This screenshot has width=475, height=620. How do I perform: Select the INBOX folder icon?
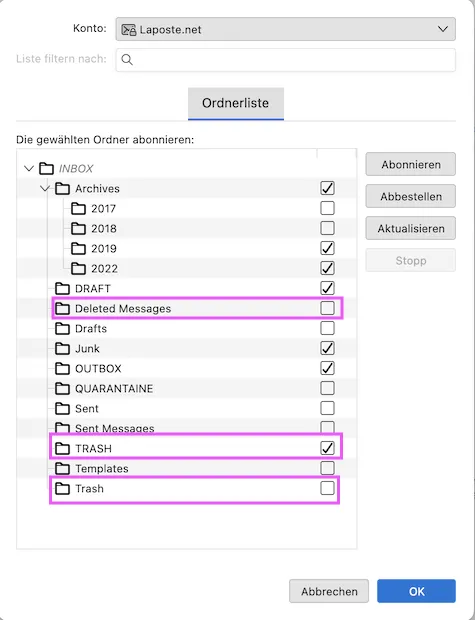click(46, 168)
